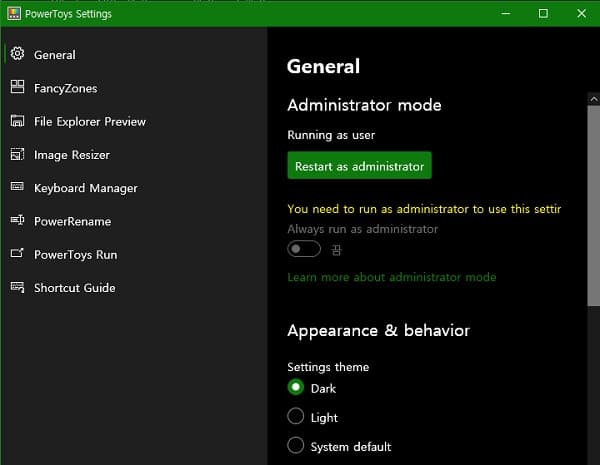Image resolution: width=600 pixels, height=465 pixels.
Task: Go to File Explorer Preview settings
Action: (134, 121)
